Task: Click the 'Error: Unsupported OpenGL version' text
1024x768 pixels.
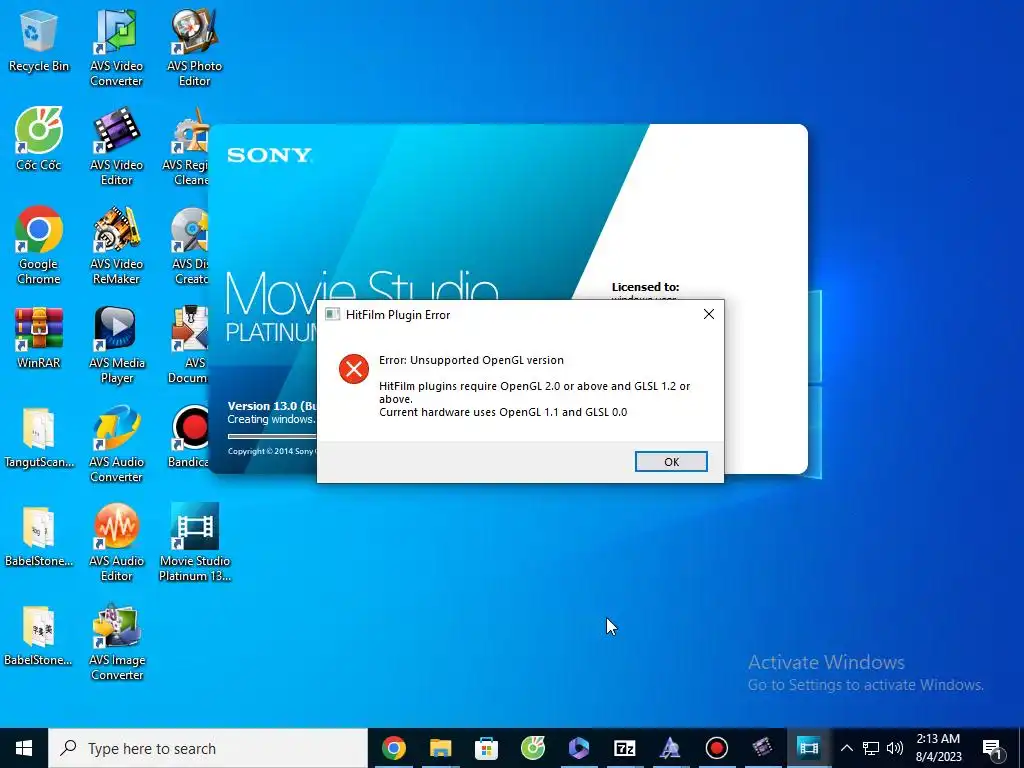Action: coord(471,360)
